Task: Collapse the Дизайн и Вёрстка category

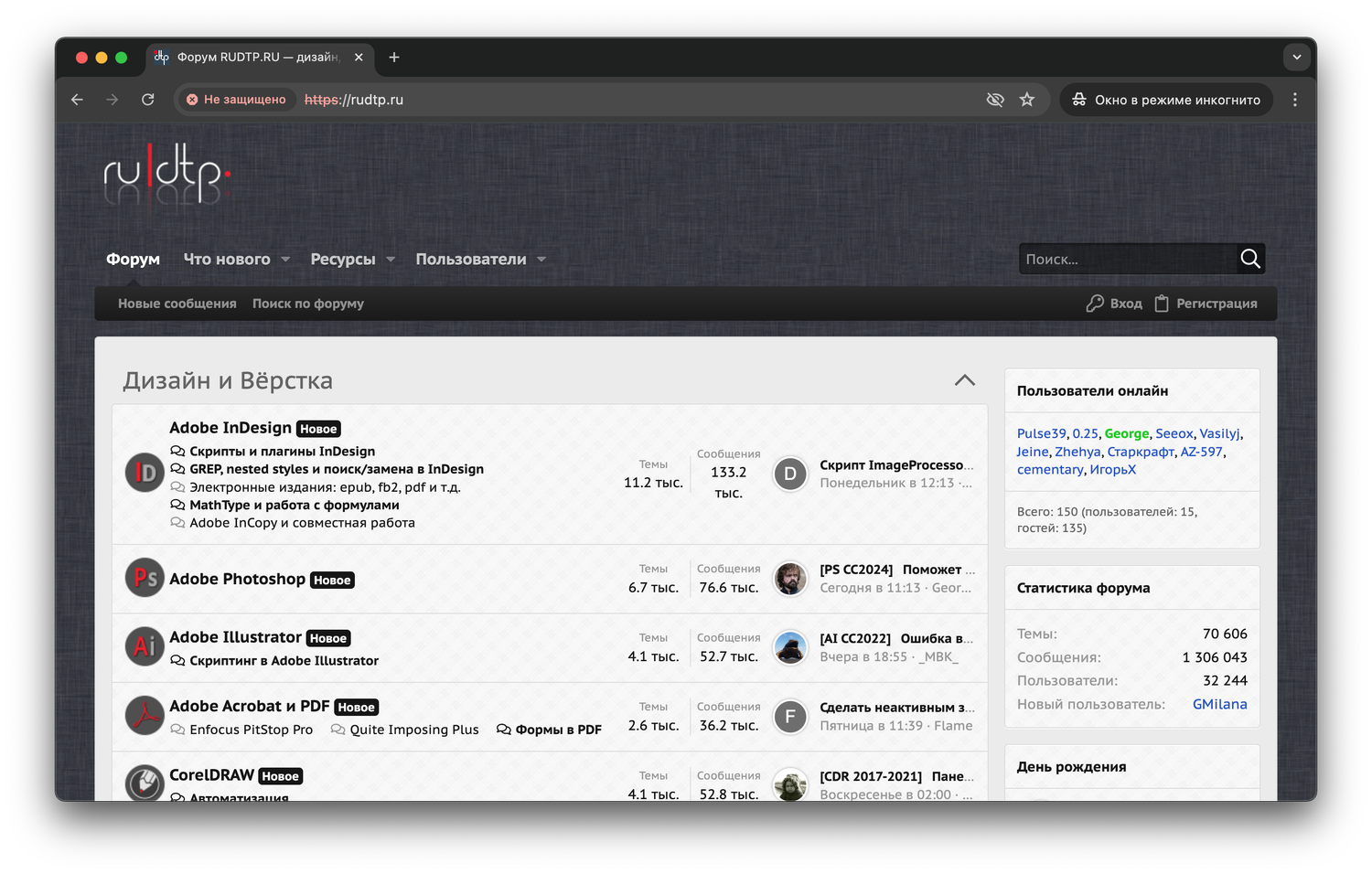Action: pos(964,380)
